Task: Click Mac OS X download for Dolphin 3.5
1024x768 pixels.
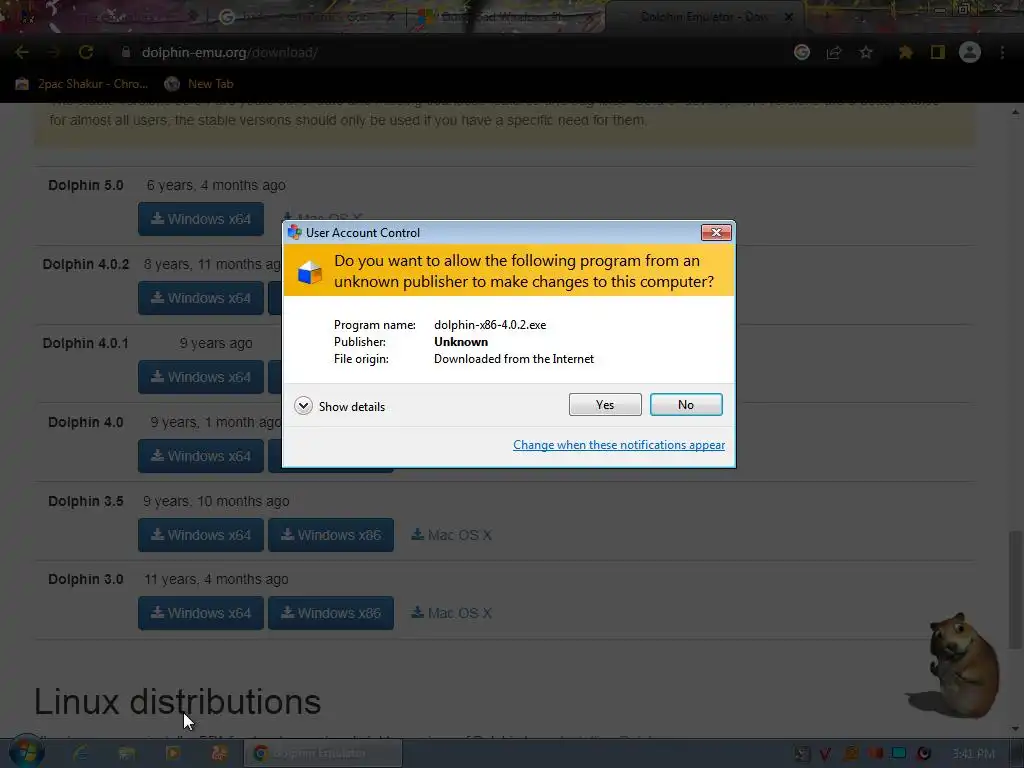Action: tap(451, 535)
